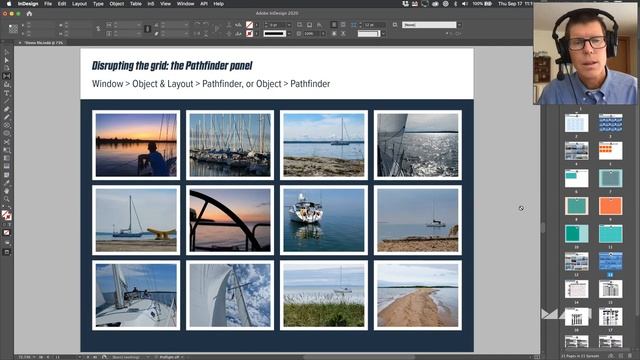This screenshot has height=360, width=640.
Task: Select the Line tool
Action: click(x=7, y=101)
